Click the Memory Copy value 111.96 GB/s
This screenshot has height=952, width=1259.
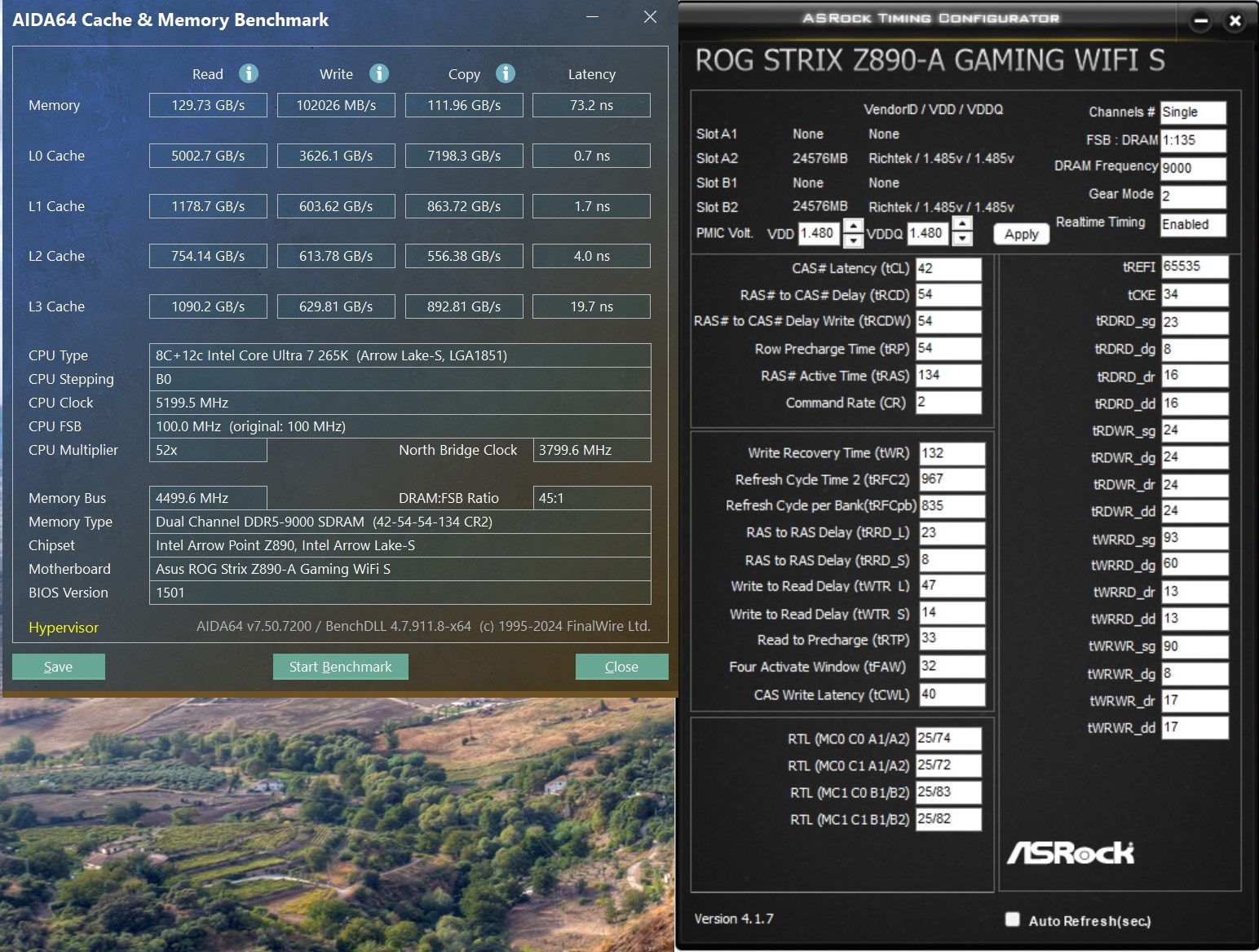(x=464, y=105)
